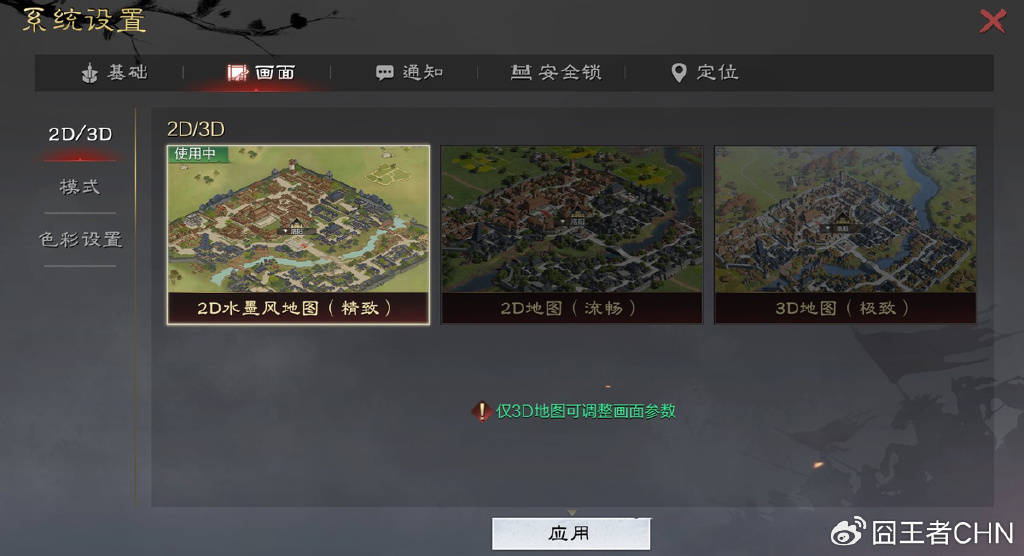This screenshot has width=1024, height=556.
Task: Click the 安全锁 lock icon
Action: pyautogui.click(x=520, y=72)
